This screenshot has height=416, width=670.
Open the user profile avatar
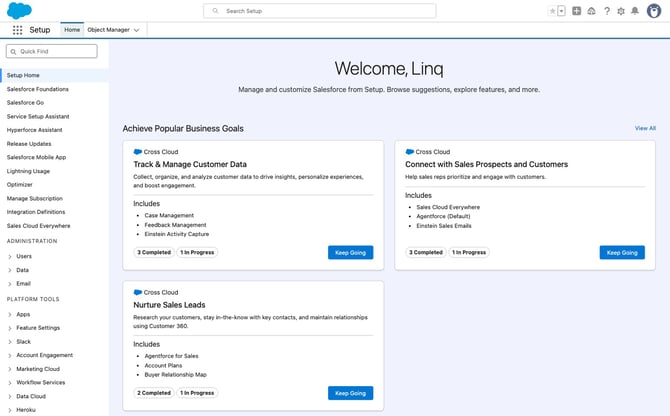click(x=654, y=11)
